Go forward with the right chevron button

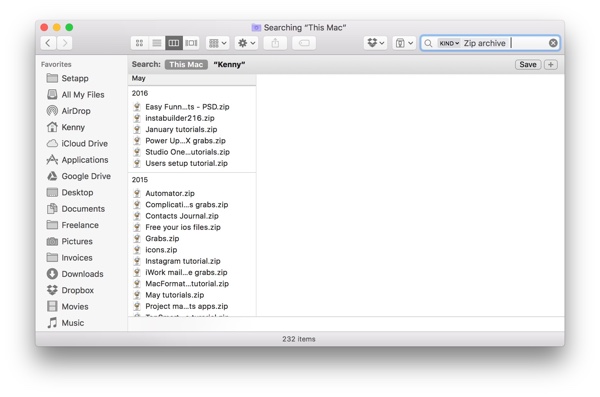tap(65, 43)
